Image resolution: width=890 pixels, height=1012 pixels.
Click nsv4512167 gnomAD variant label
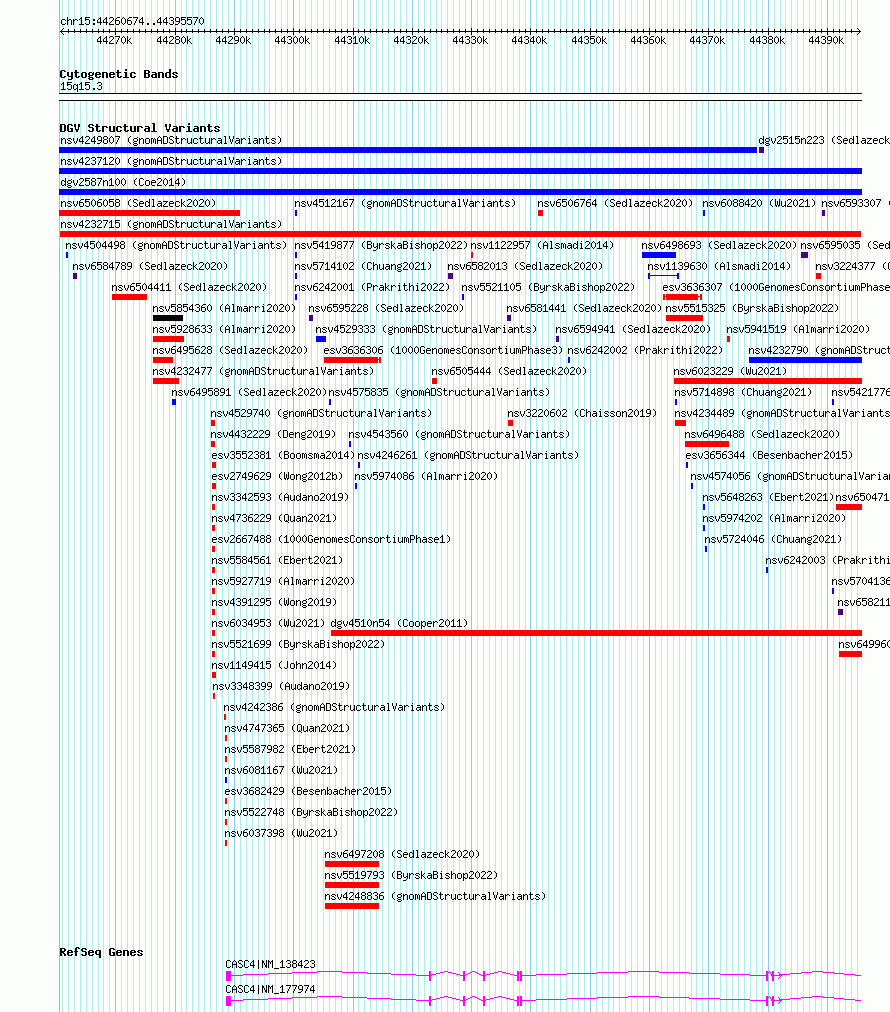point(405,203)
